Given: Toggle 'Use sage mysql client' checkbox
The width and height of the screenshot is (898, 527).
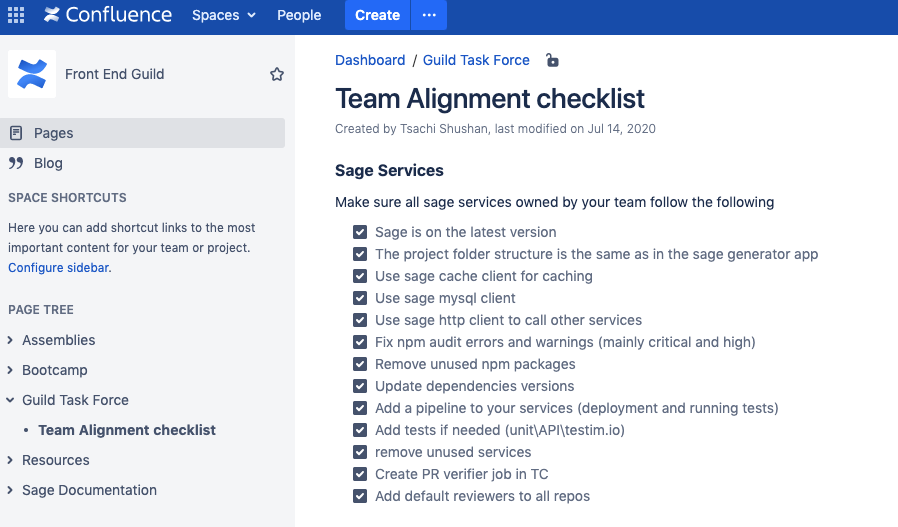Looking at the screenshot, I should click(x=360, y=298).
